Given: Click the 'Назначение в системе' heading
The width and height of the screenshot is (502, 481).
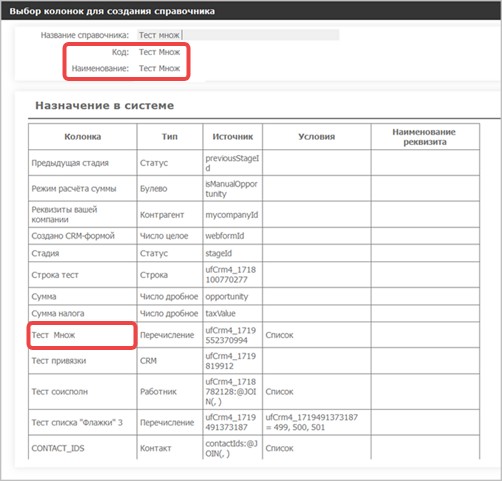Looking at the screenshot, I should (x=105, y=105).
